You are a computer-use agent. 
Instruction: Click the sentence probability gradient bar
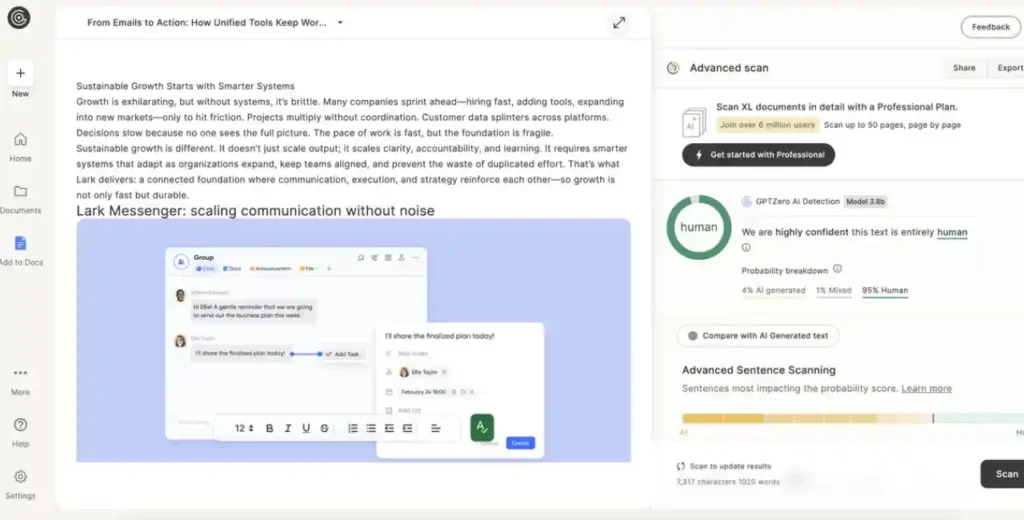(853, 418)
